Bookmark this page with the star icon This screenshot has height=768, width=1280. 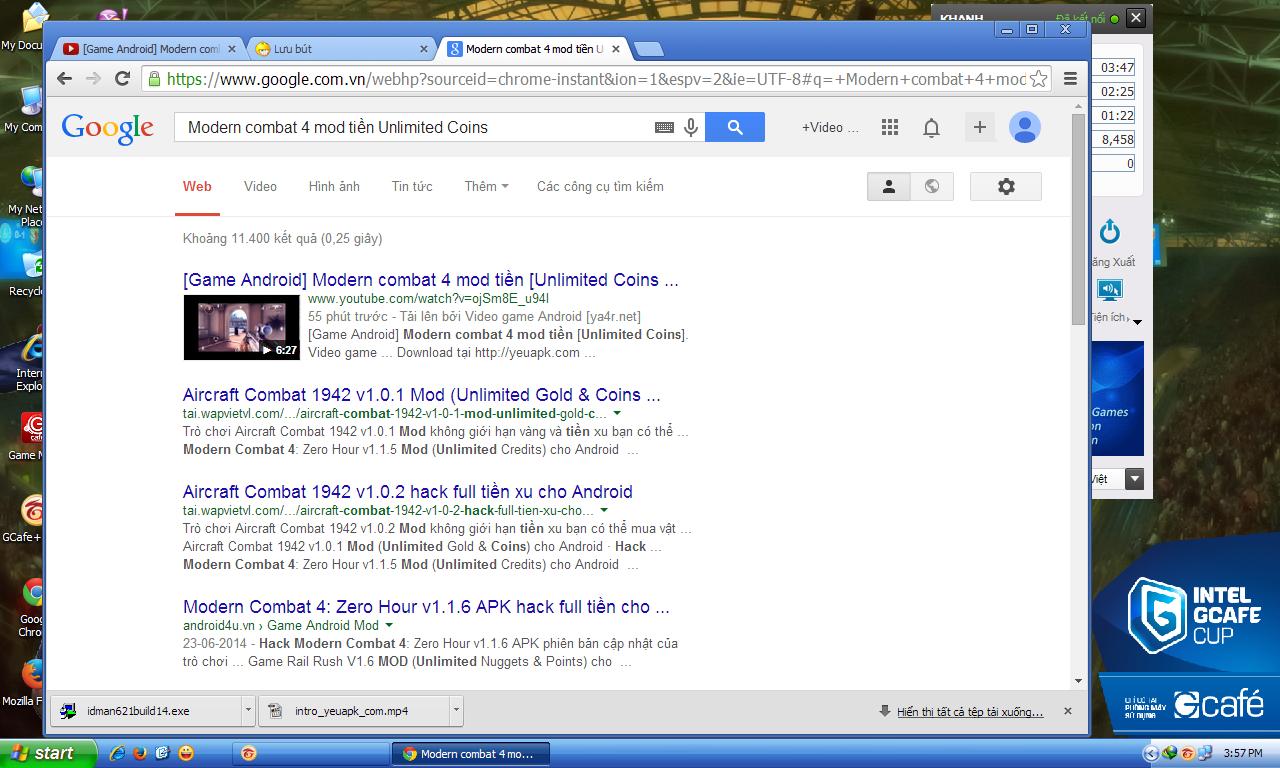pos(1039,79)
